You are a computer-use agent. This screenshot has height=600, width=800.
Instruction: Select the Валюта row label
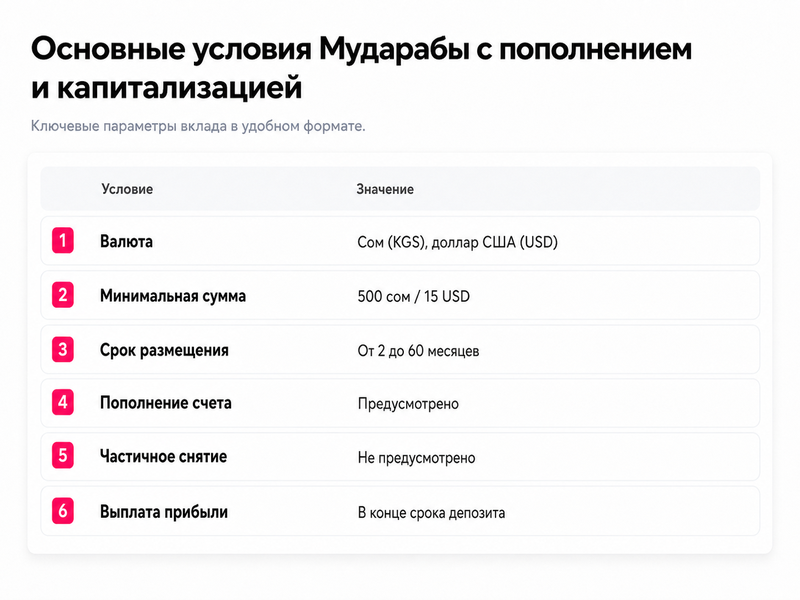(126, 241)
